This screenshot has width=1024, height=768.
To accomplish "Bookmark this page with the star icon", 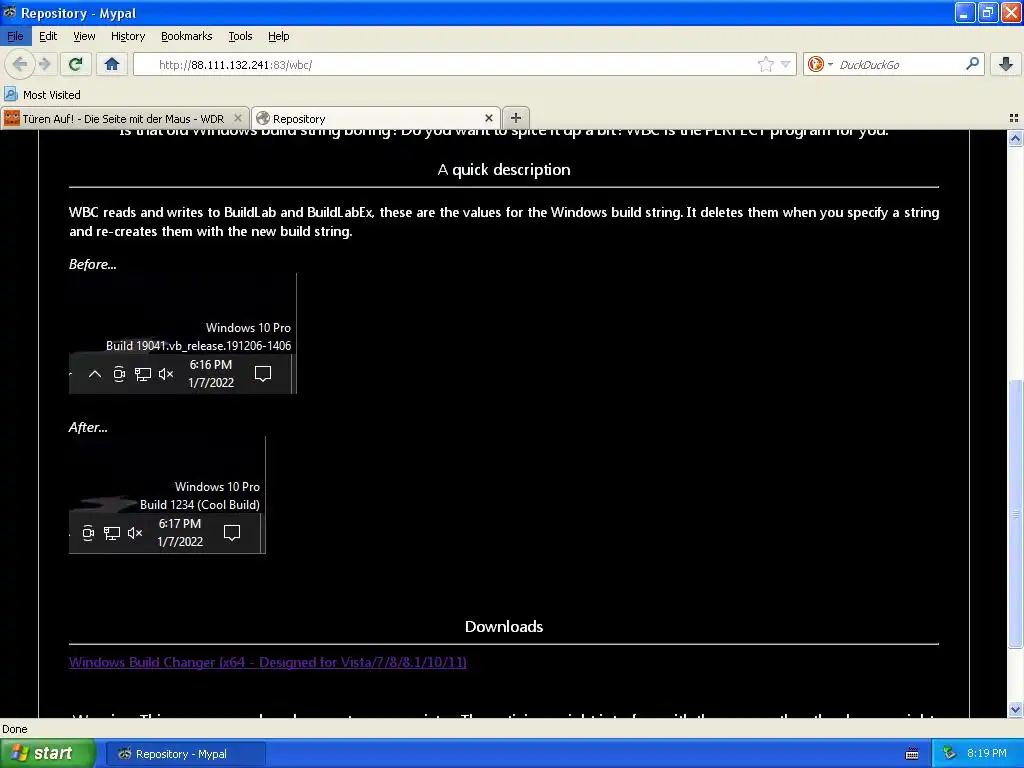I will coord(765,64).
